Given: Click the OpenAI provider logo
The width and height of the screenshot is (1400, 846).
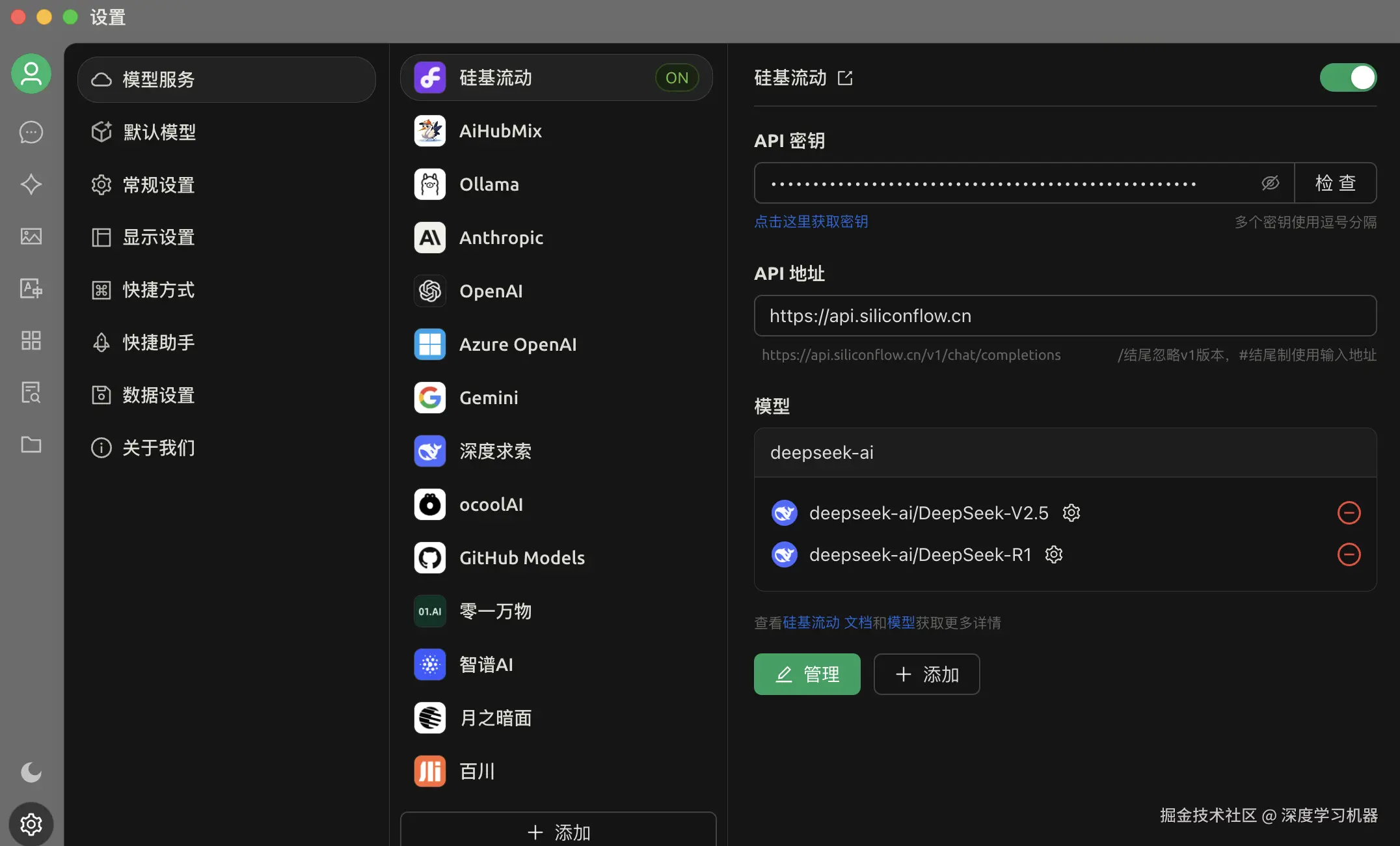Looking at the screenshot, I should (430, 291).
